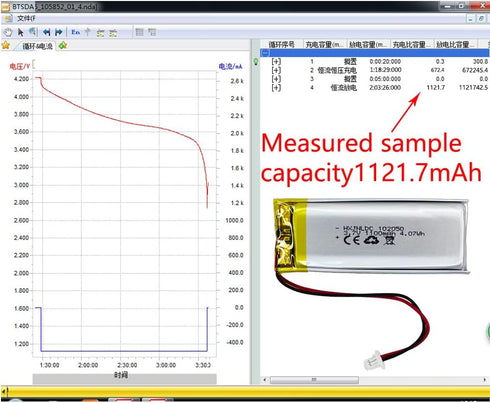Click the 1:18:29:000 duration cell
Viewport: 490px width, 403px height.
(x=385, y=70)
